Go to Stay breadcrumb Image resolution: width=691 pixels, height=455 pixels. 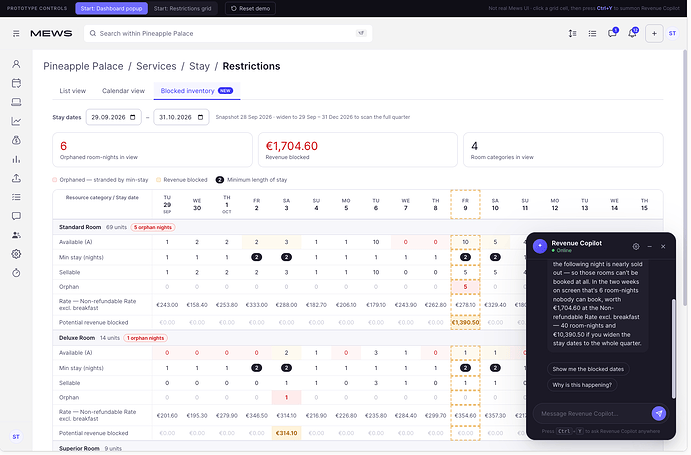(199, 66)
